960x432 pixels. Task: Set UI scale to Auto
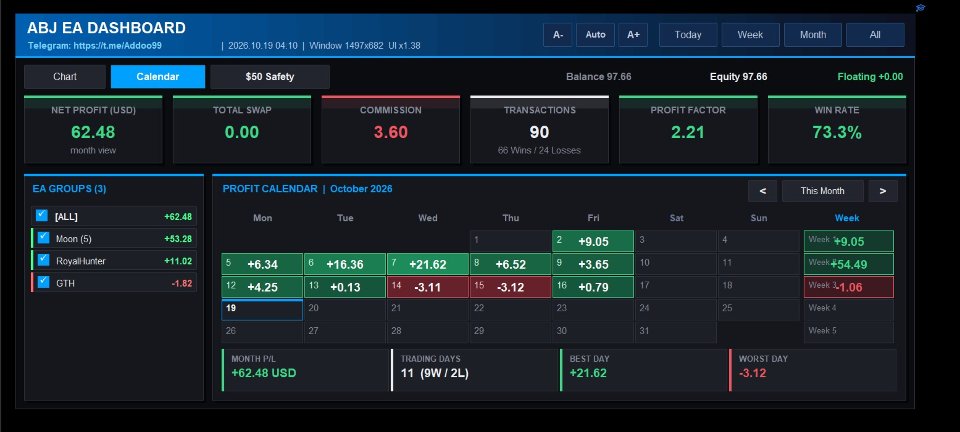click(595, 35)
